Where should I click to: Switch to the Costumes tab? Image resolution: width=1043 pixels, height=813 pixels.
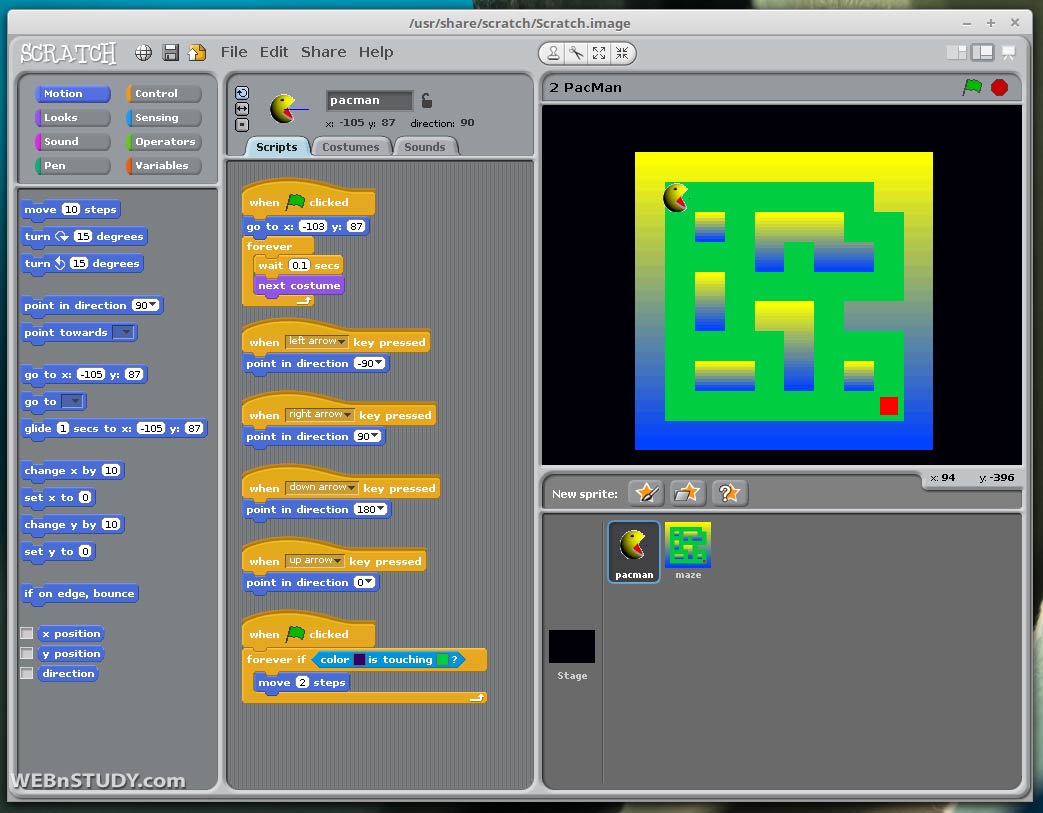pos(351,147)
